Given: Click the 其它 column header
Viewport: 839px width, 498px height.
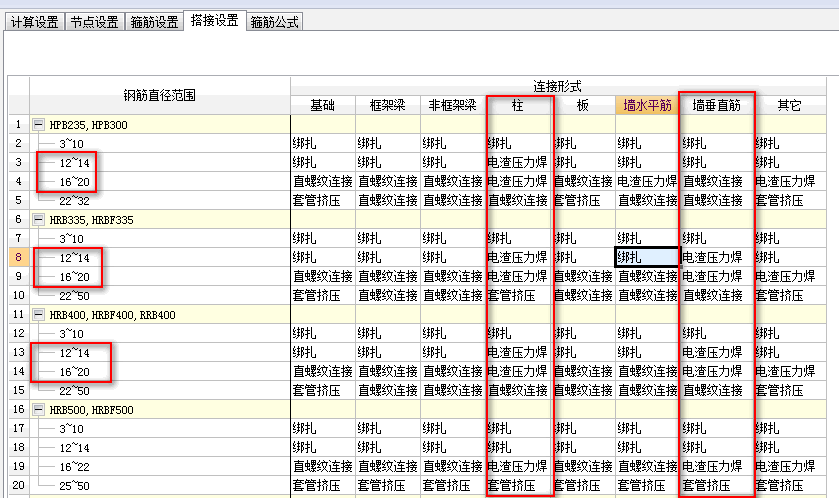Looking at the screenshot, I should pyautogui.click(x=790, y=105).
